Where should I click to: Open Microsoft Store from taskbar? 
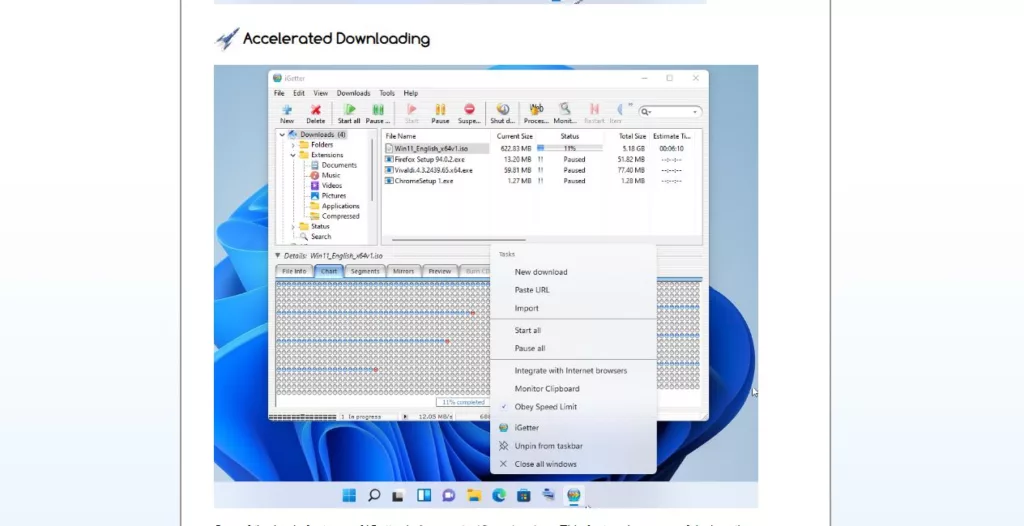pyautogui.click(x=524, y=495)
